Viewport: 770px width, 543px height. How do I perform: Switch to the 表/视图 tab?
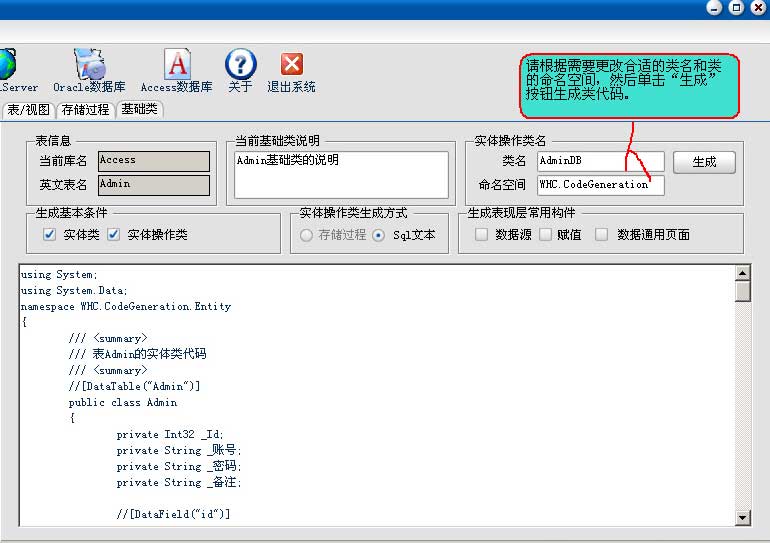pos(28,109)
